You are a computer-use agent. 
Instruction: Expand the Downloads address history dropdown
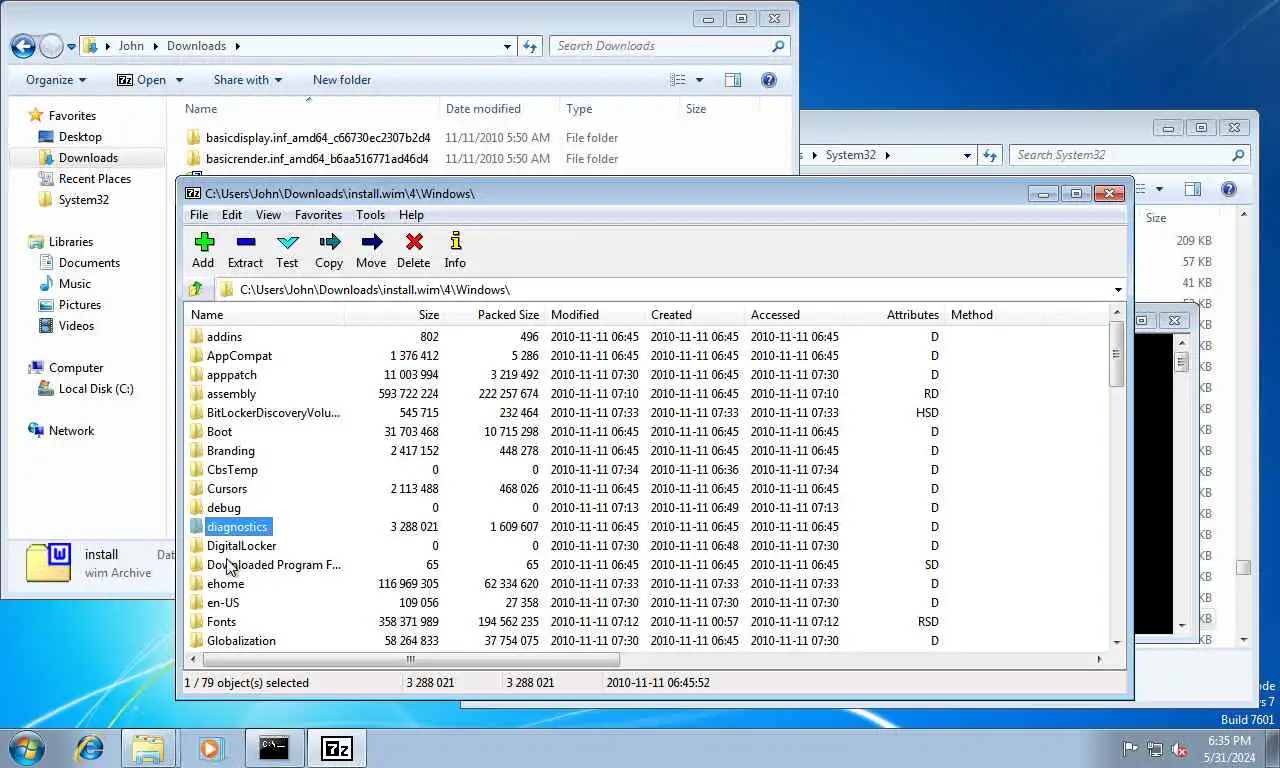coord(508,46)
